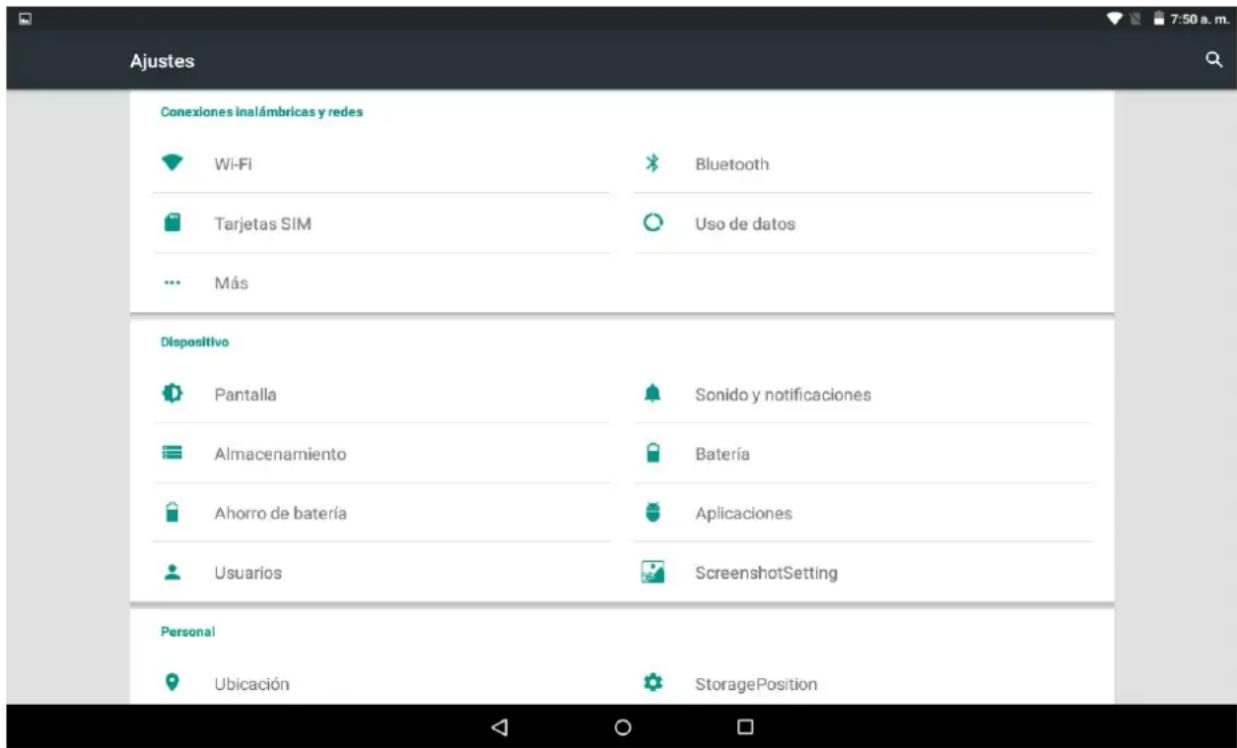Open Aplicaciones via the Android robot icon
The image size is (1237, 748).
click(x=654, y=513)
